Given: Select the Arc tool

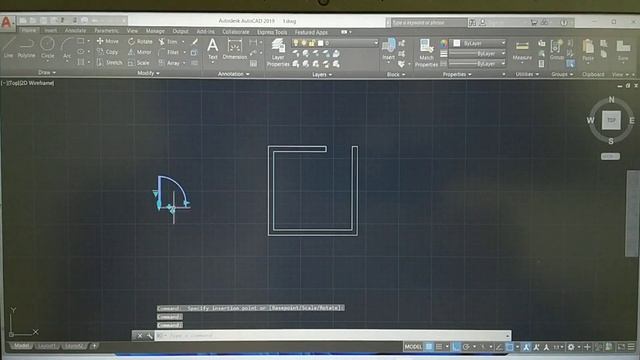Looking at the screenshot, I should tap(67, 49).
